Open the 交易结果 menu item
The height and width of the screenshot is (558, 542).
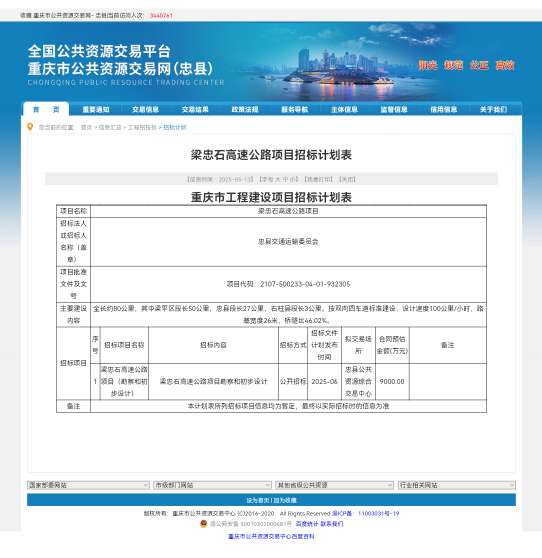coord(195,109)
